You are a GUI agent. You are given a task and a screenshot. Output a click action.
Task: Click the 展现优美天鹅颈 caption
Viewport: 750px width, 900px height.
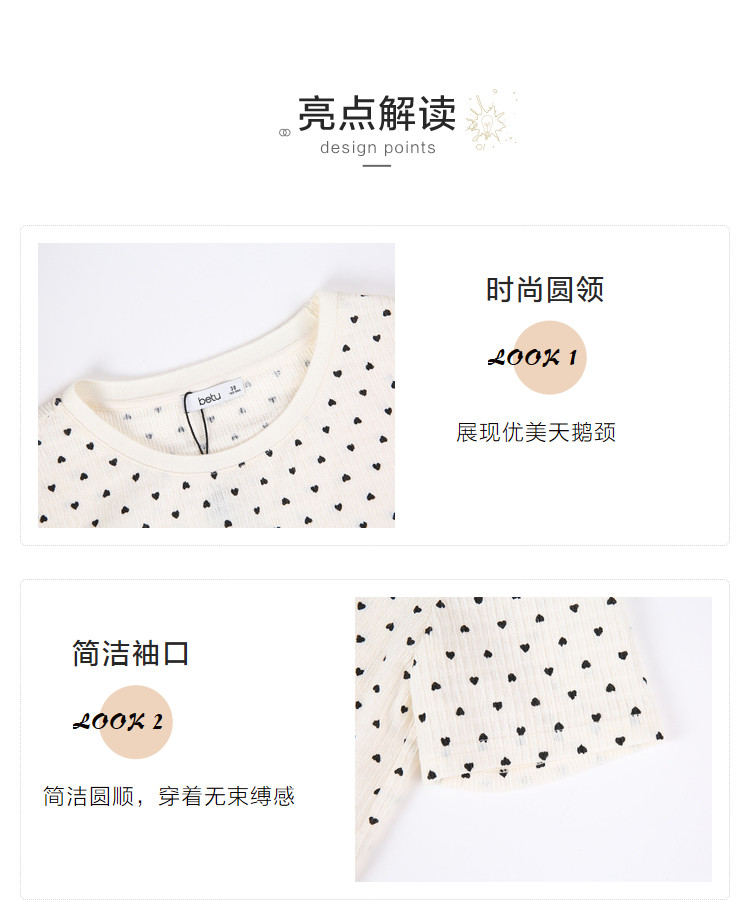click(535, 432)
